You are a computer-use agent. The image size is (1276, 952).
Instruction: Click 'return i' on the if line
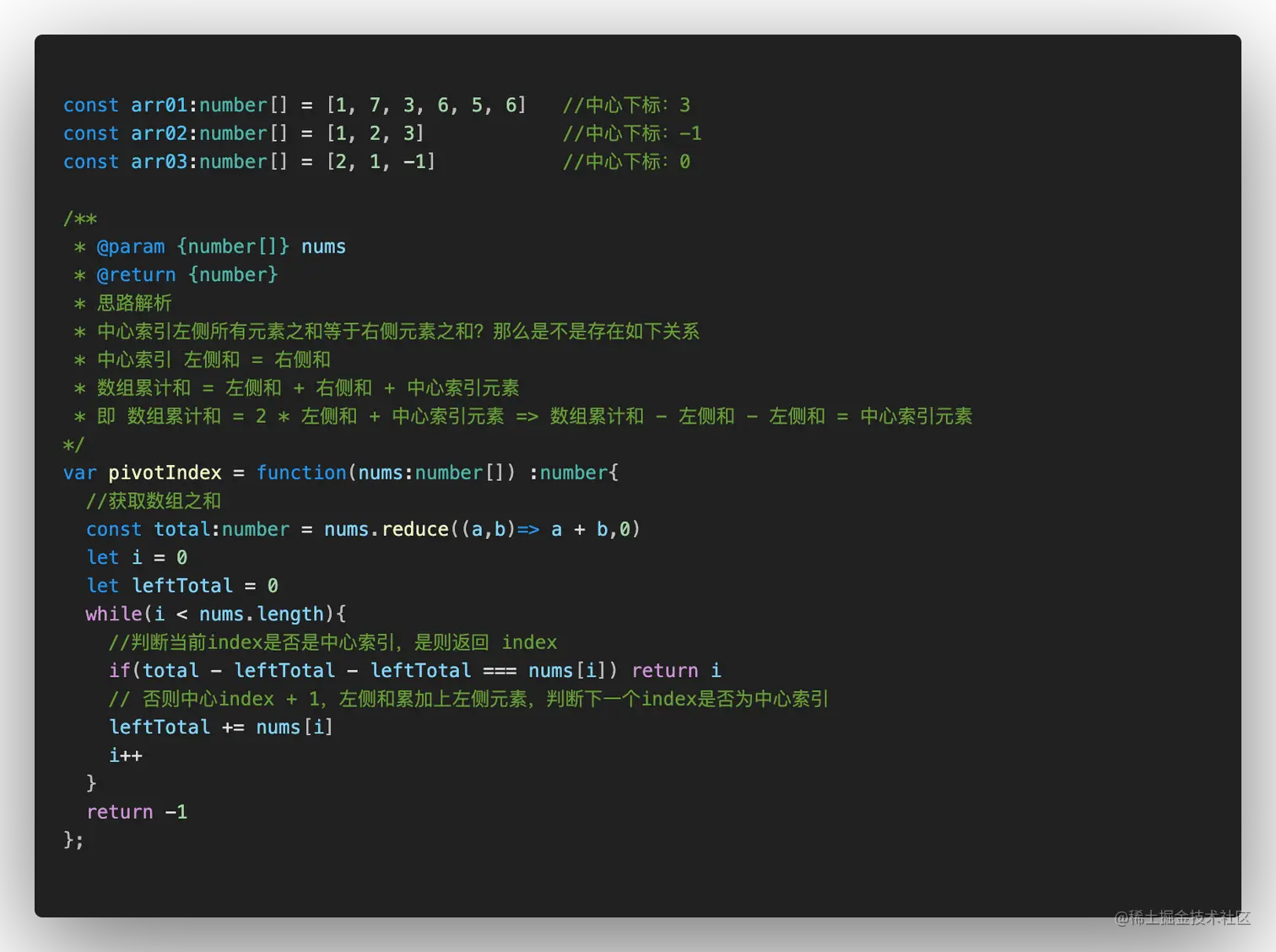point(676,671)
